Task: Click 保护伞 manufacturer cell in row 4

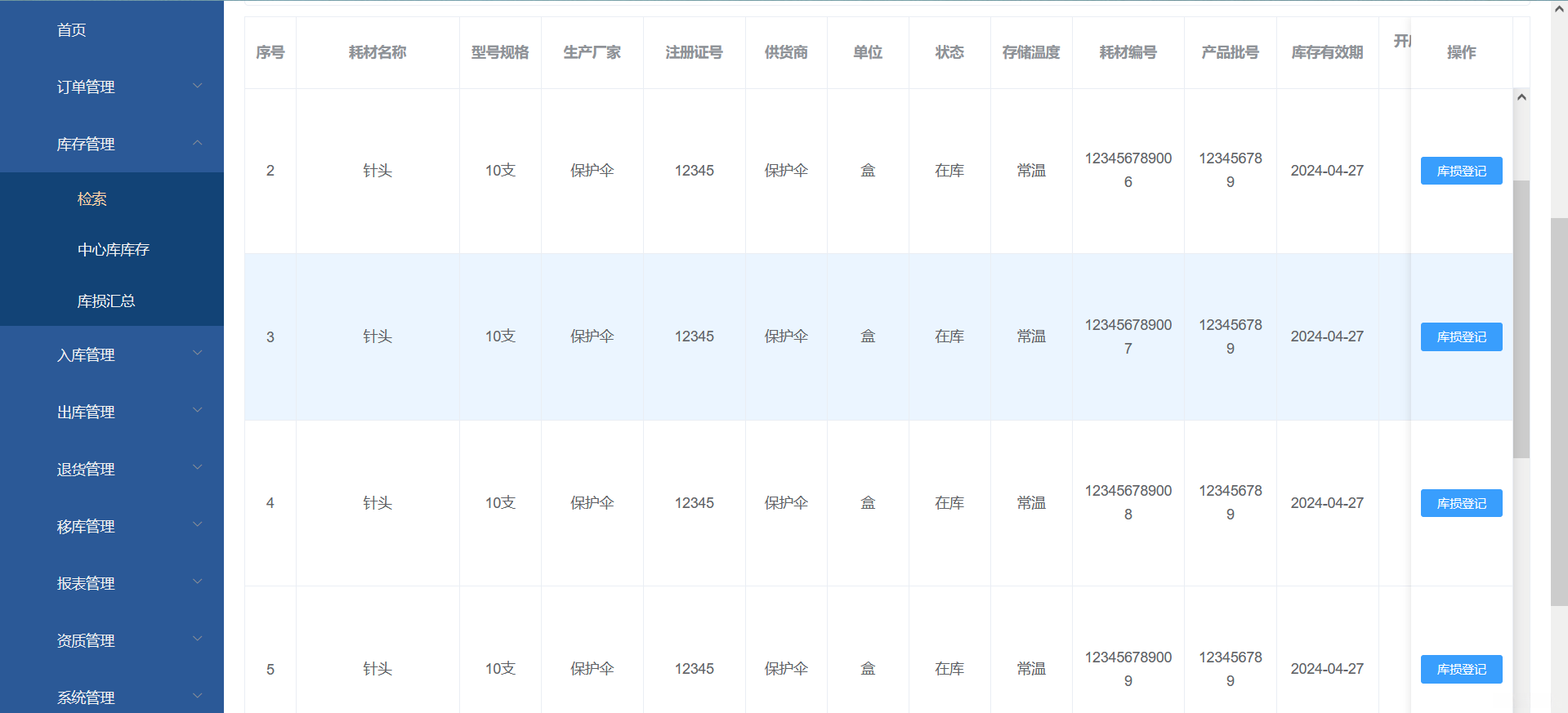Action: 592,503
